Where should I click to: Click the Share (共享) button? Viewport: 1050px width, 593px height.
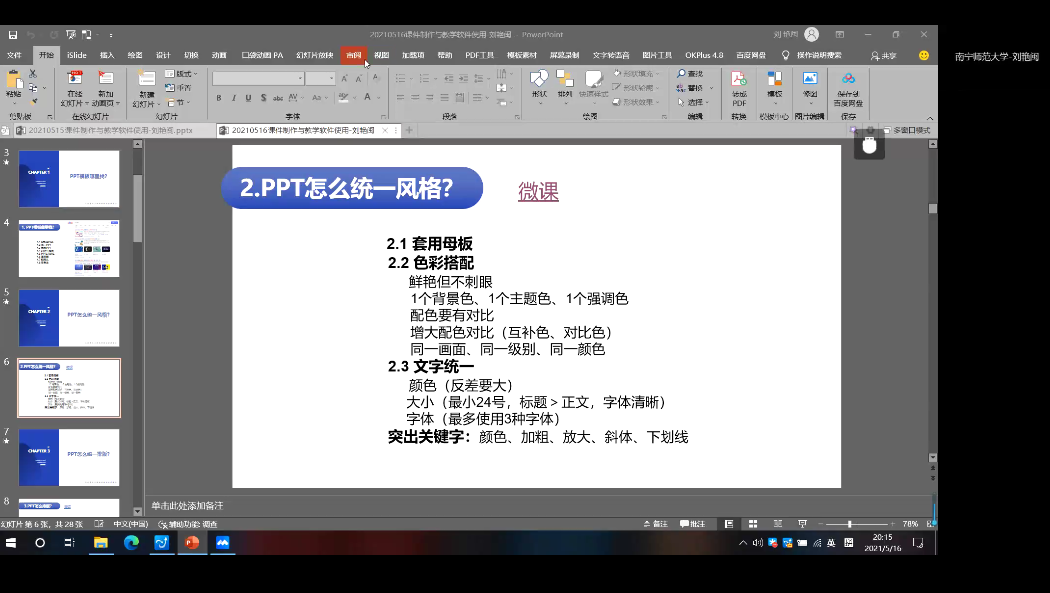(x=883, y=56)
